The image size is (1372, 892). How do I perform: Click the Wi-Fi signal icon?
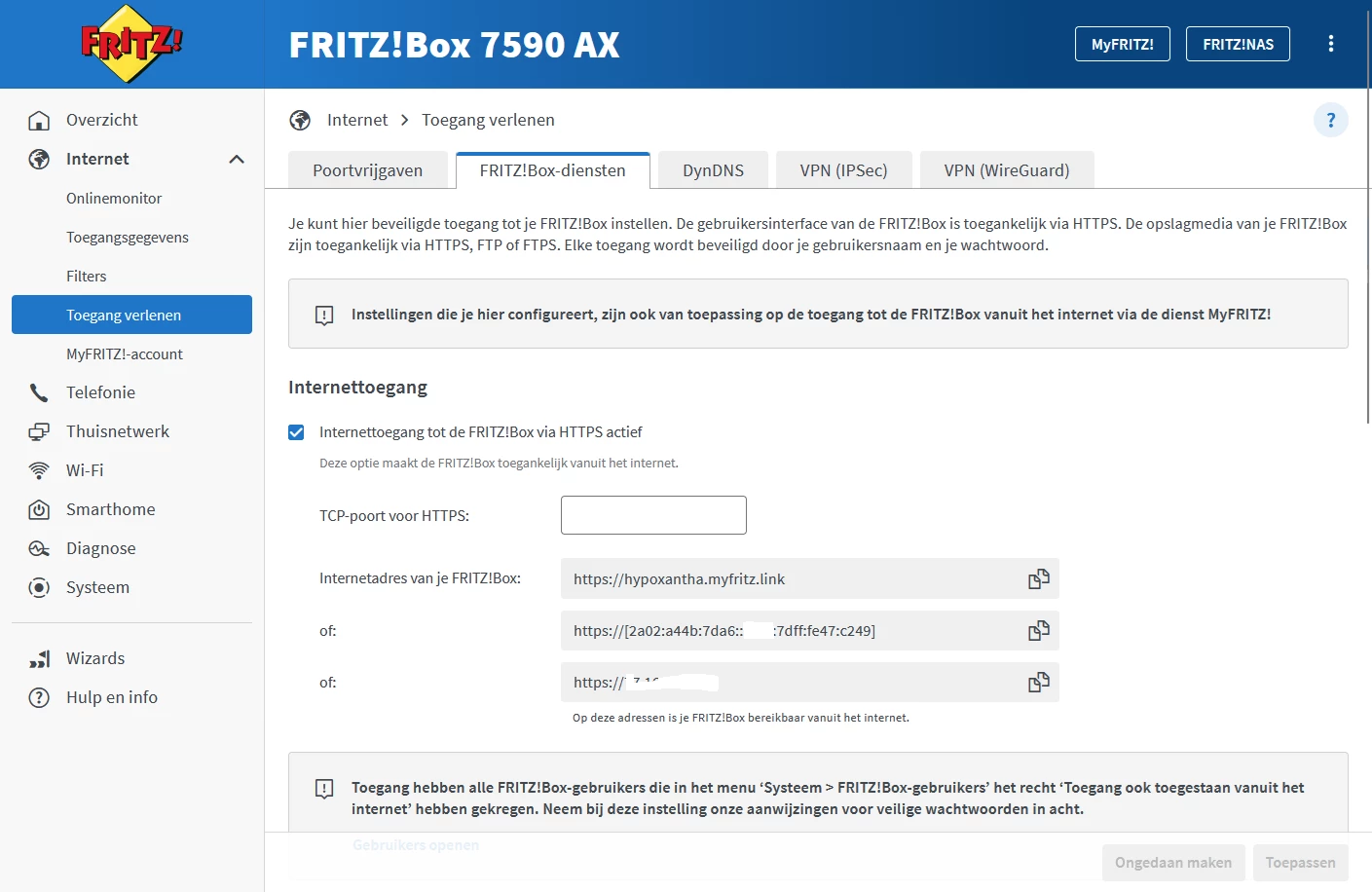point(39,470)
